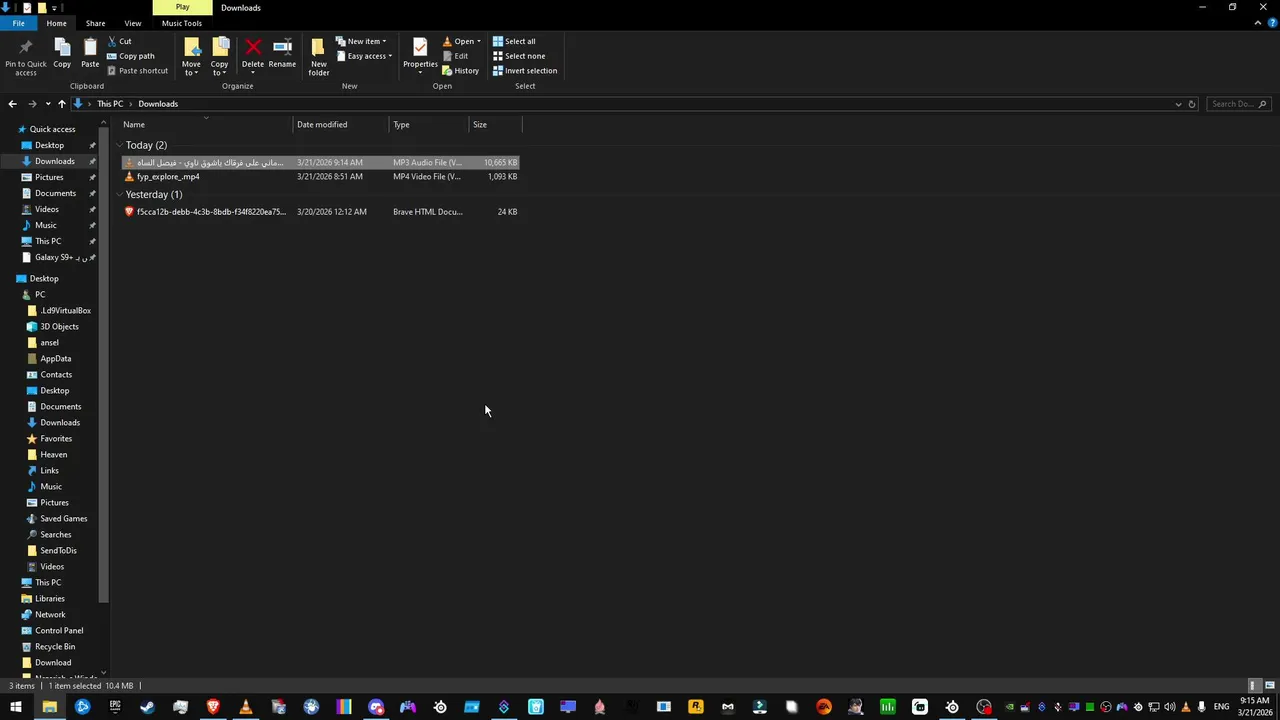Open Windows Start menu
This screenshot has width=1280, height=720.
(16, 707)
